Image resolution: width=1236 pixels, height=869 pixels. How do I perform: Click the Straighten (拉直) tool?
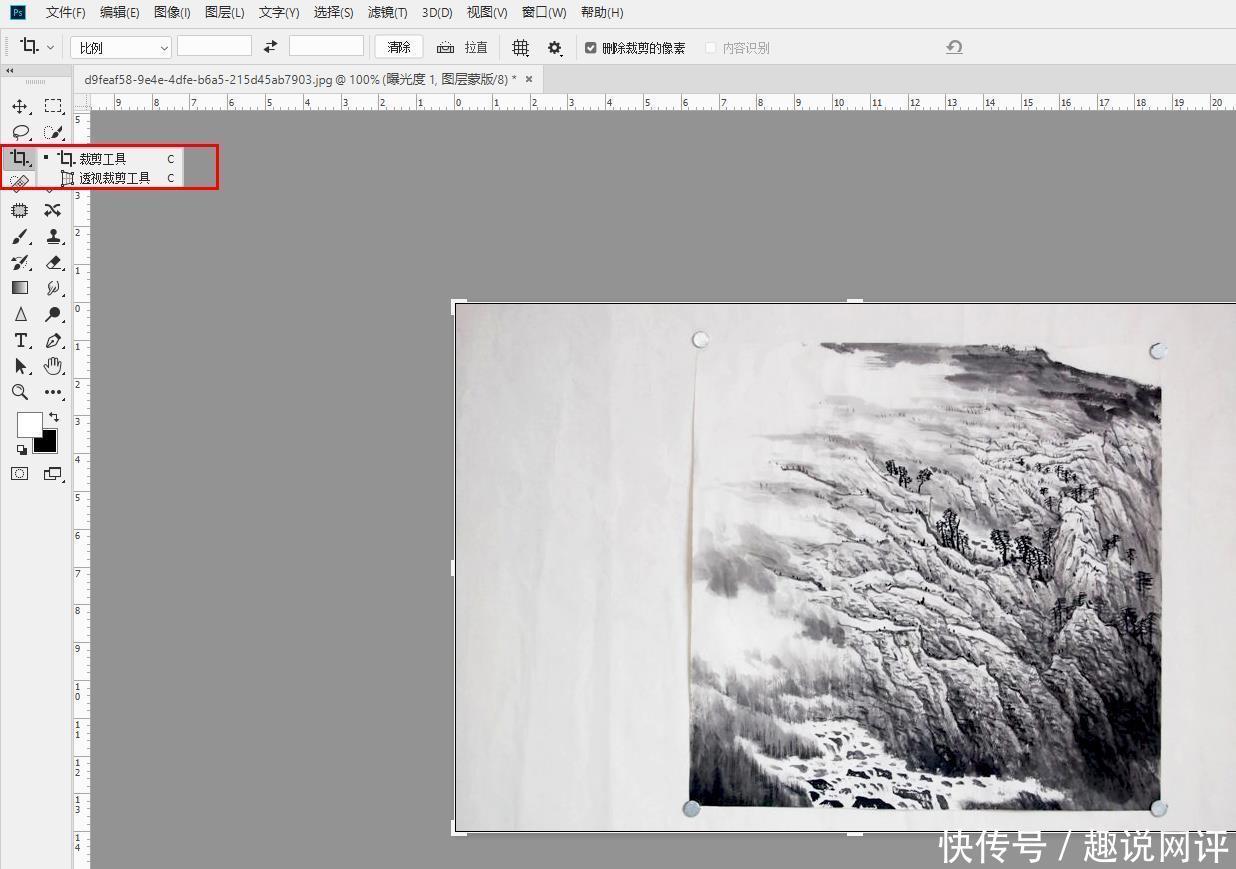462,47
